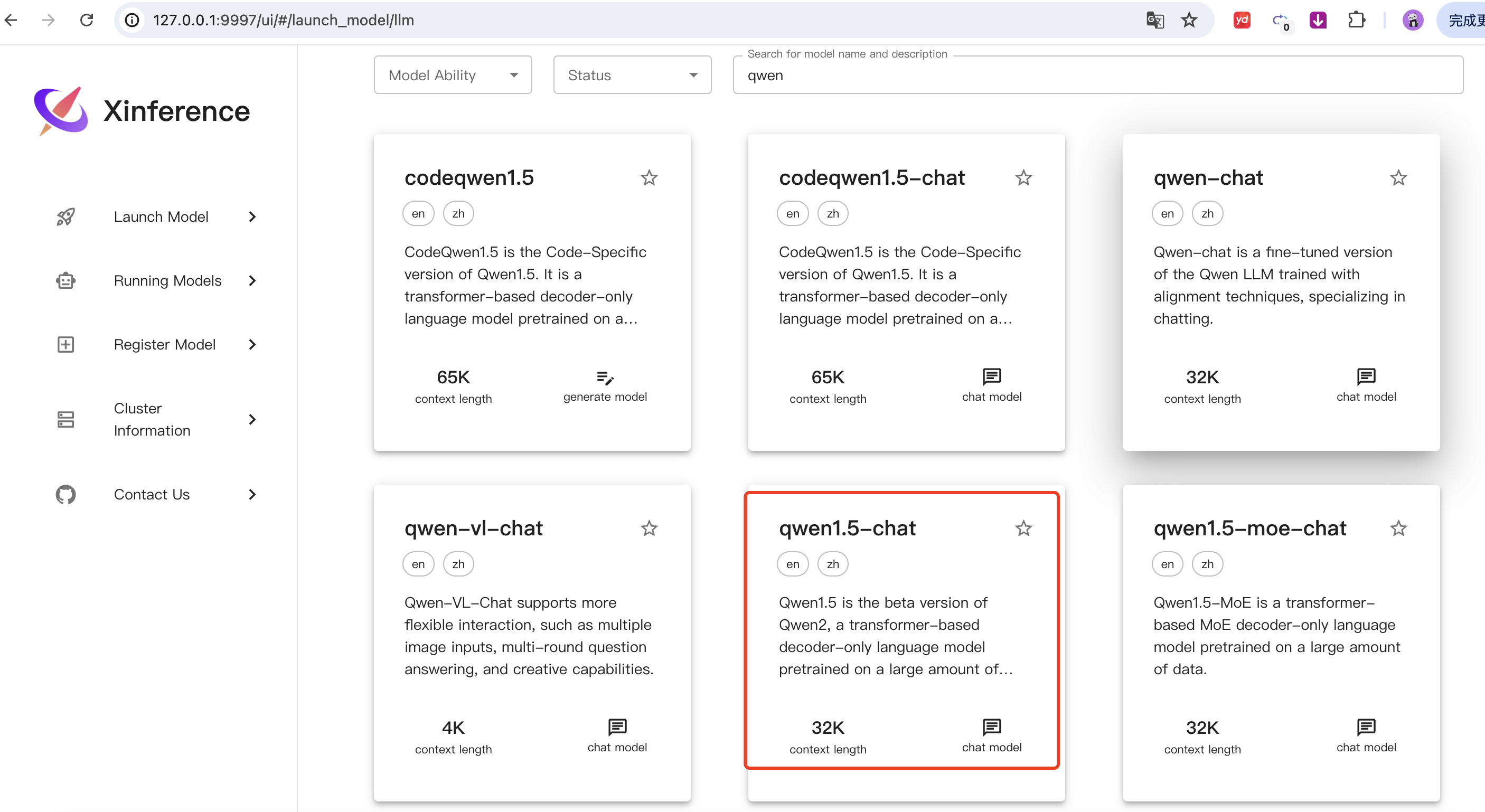Click the GitHub icon beside Contact Us
The image size is (1485, 812).
point(65,495)
